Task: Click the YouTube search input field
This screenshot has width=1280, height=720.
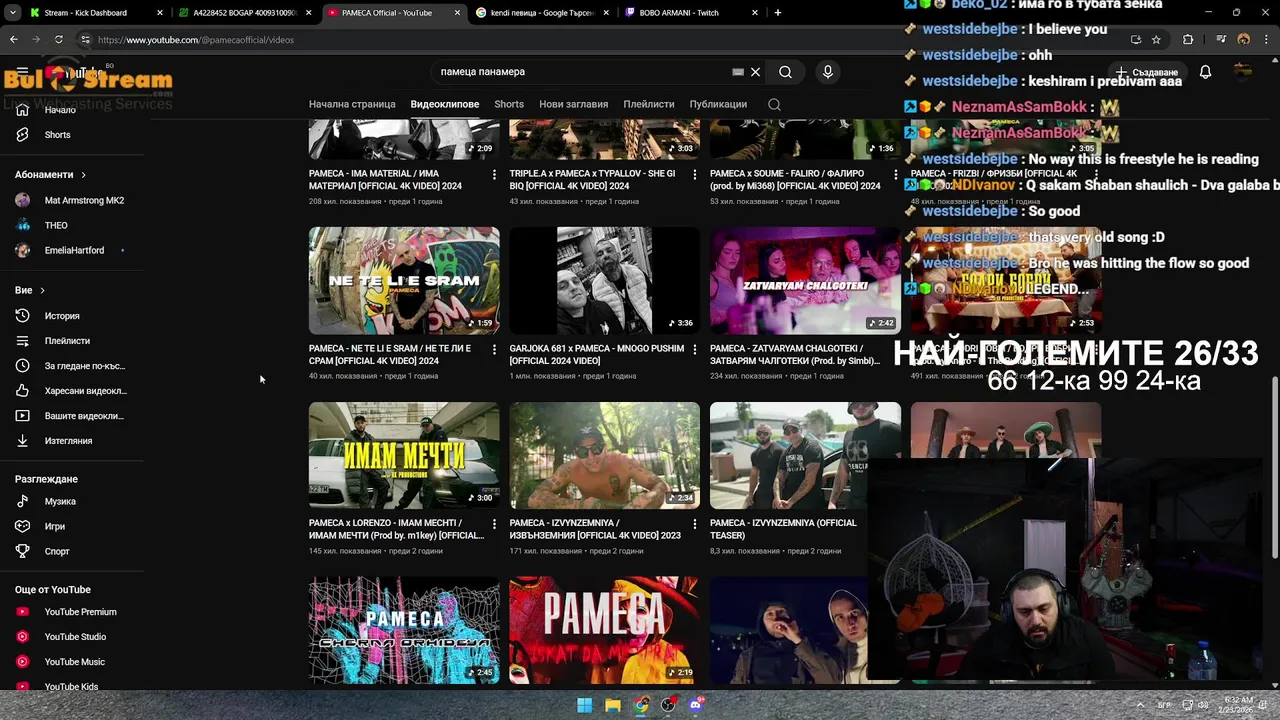Action: pos(585,72)
